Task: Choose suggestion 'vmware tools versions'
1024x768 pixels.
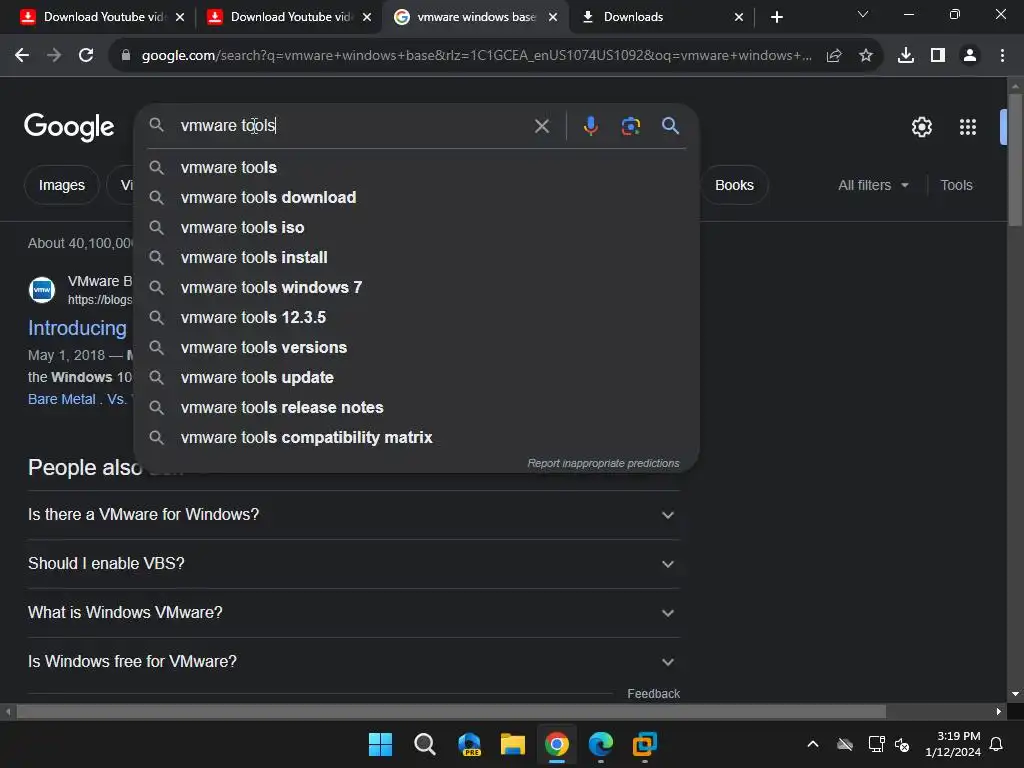Action: click(x=416, y=347)
